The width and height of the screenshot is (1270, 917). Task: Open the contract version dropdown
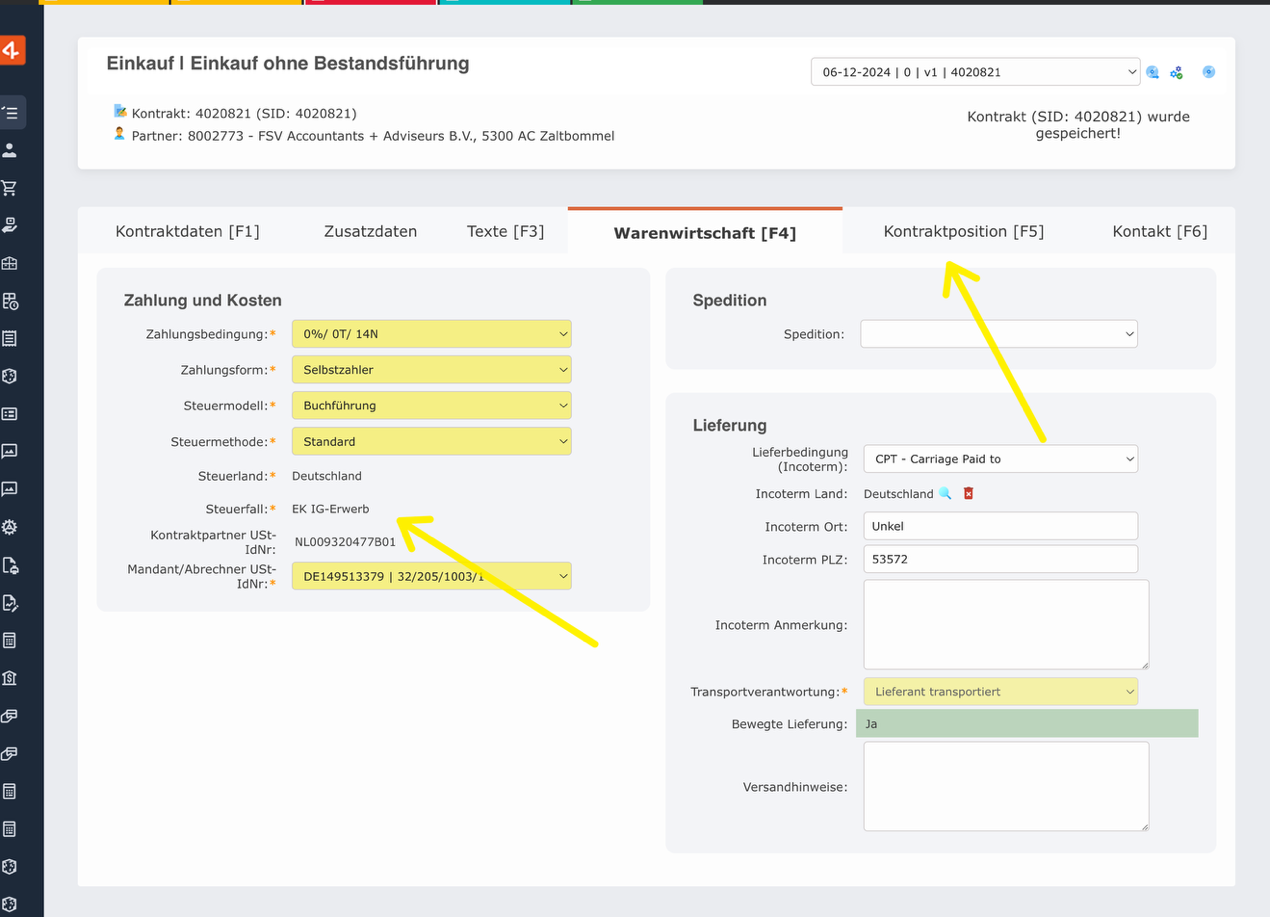pyautogui.click(x=974, y=72)
